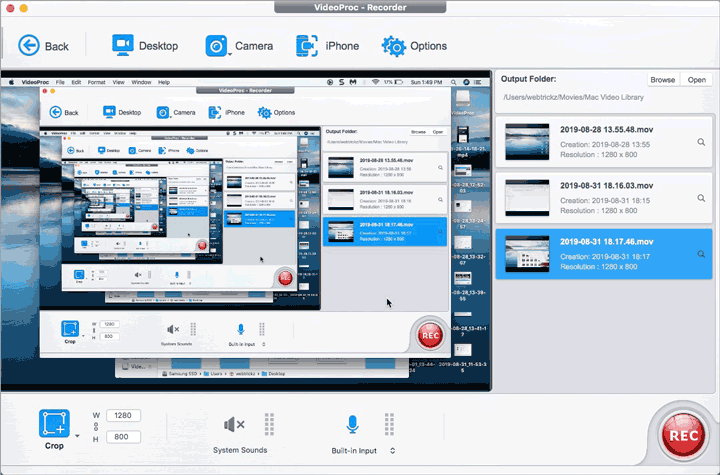This screenshot has width=720, height=475.
Task: Click the magnifier icon for 2019-08-31 18.17.46.mov
Action: tap(701, 254)
